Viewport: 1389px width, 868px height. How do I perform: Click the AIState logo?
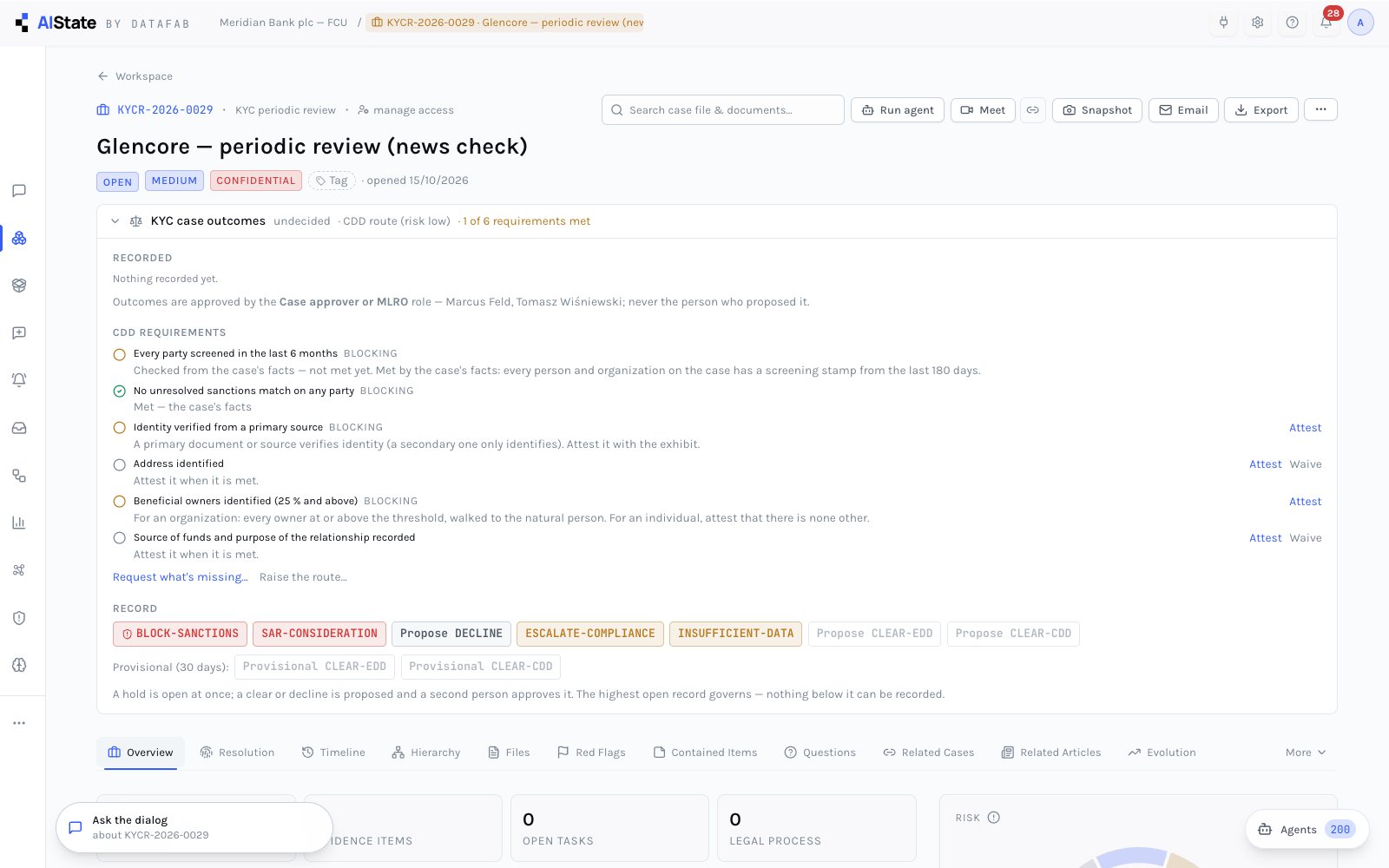(x=56, y=23)
